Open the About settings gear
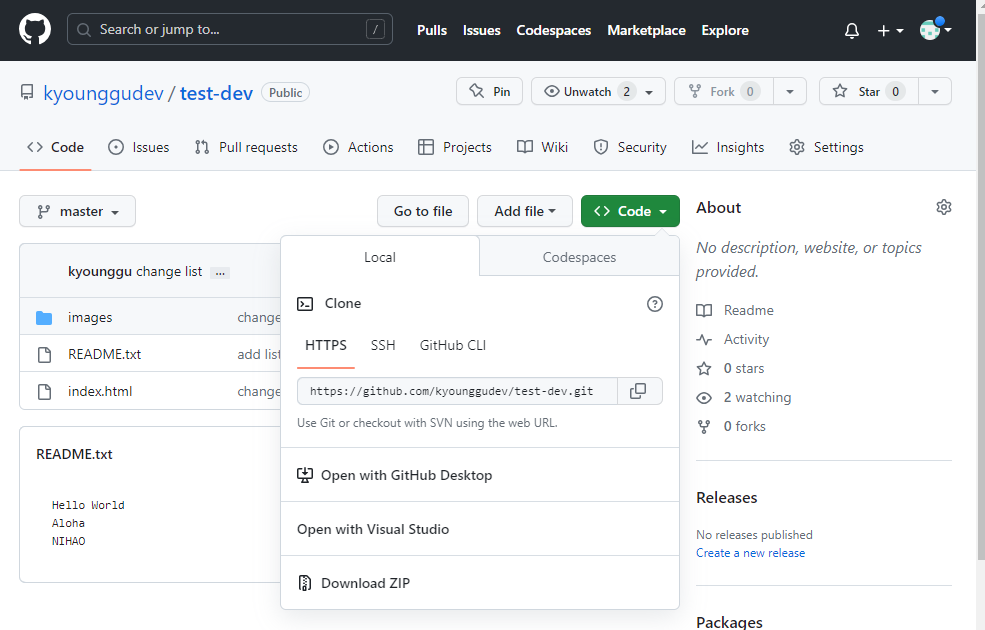 click(x=944, y=207)
